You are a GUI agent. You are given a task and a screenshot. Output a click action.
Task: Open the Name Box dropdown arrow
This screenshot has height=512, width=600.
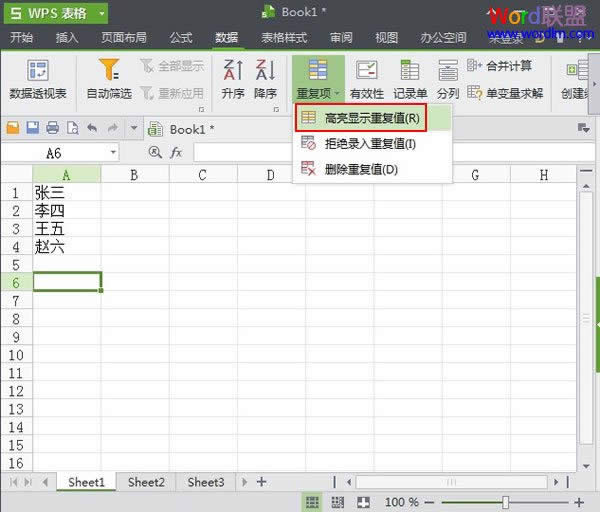113,152
